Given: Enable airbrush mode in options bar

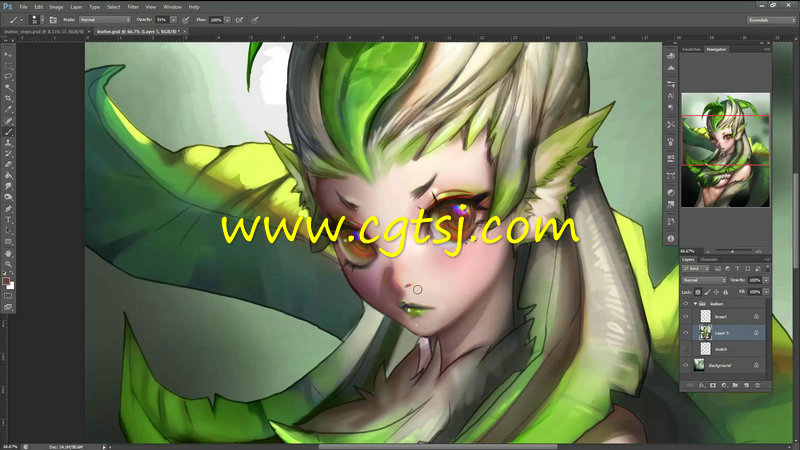Looking at the screenshot, I should click(239, 20).
